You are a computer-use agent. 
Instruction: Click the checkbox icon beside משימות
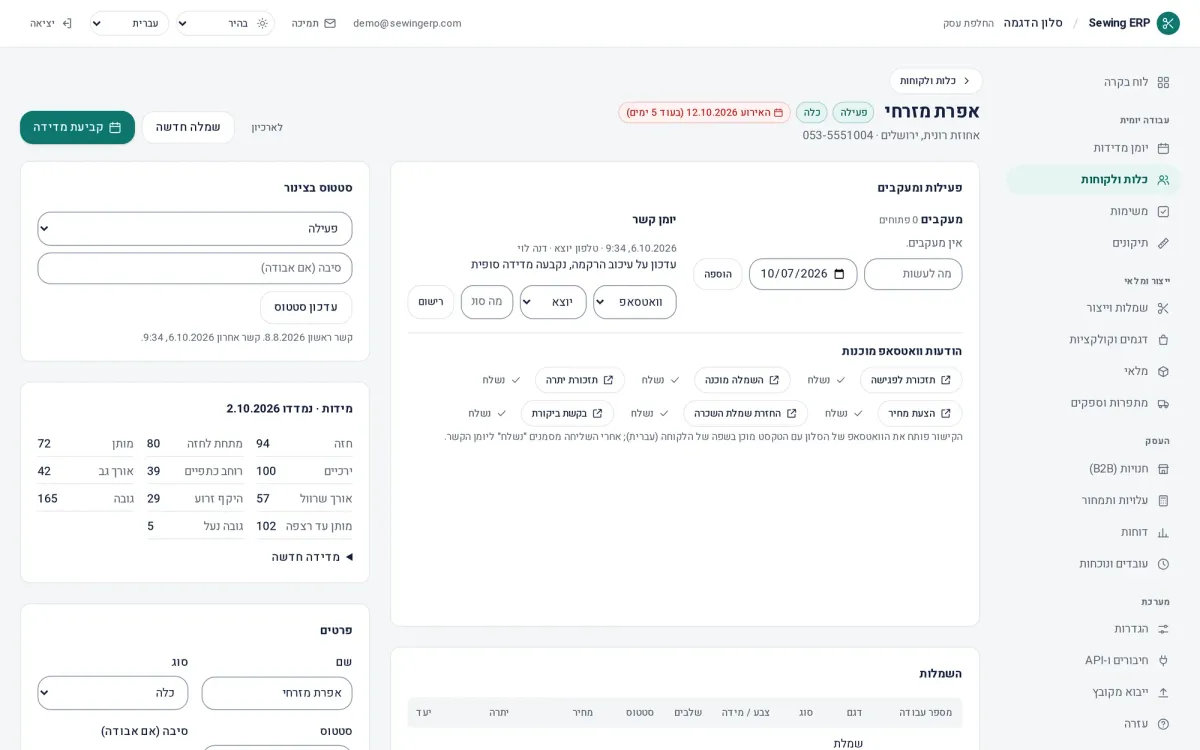coord(1163,212)
